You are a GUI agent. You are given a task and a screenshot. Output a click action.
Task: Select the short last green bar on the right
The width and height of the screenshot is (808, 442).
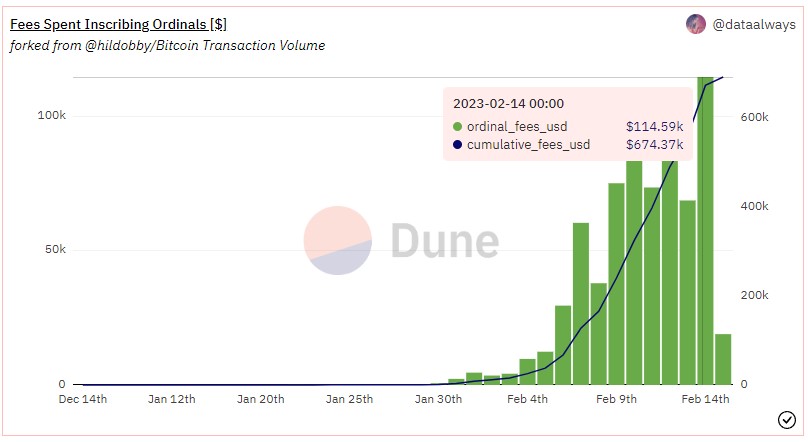(x=723, y=359)
